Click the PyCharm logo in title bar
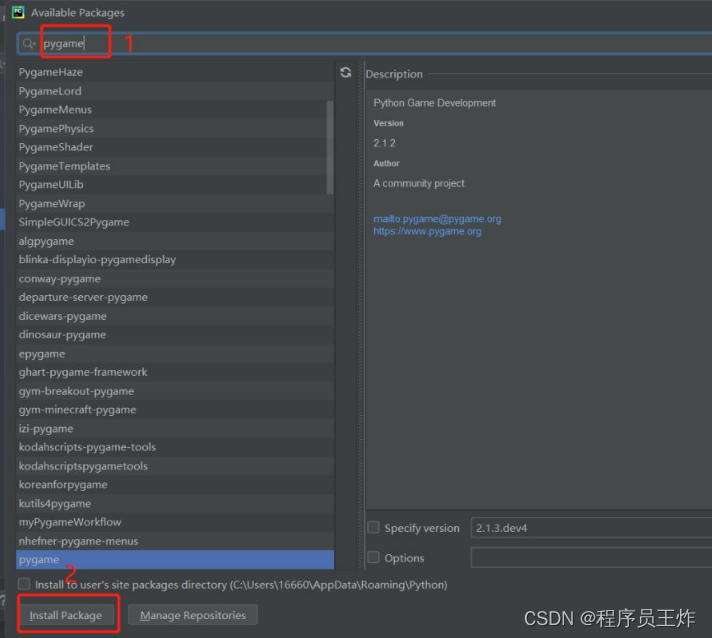The width and height of the screenshot is (712, 638). coord(18,12)
